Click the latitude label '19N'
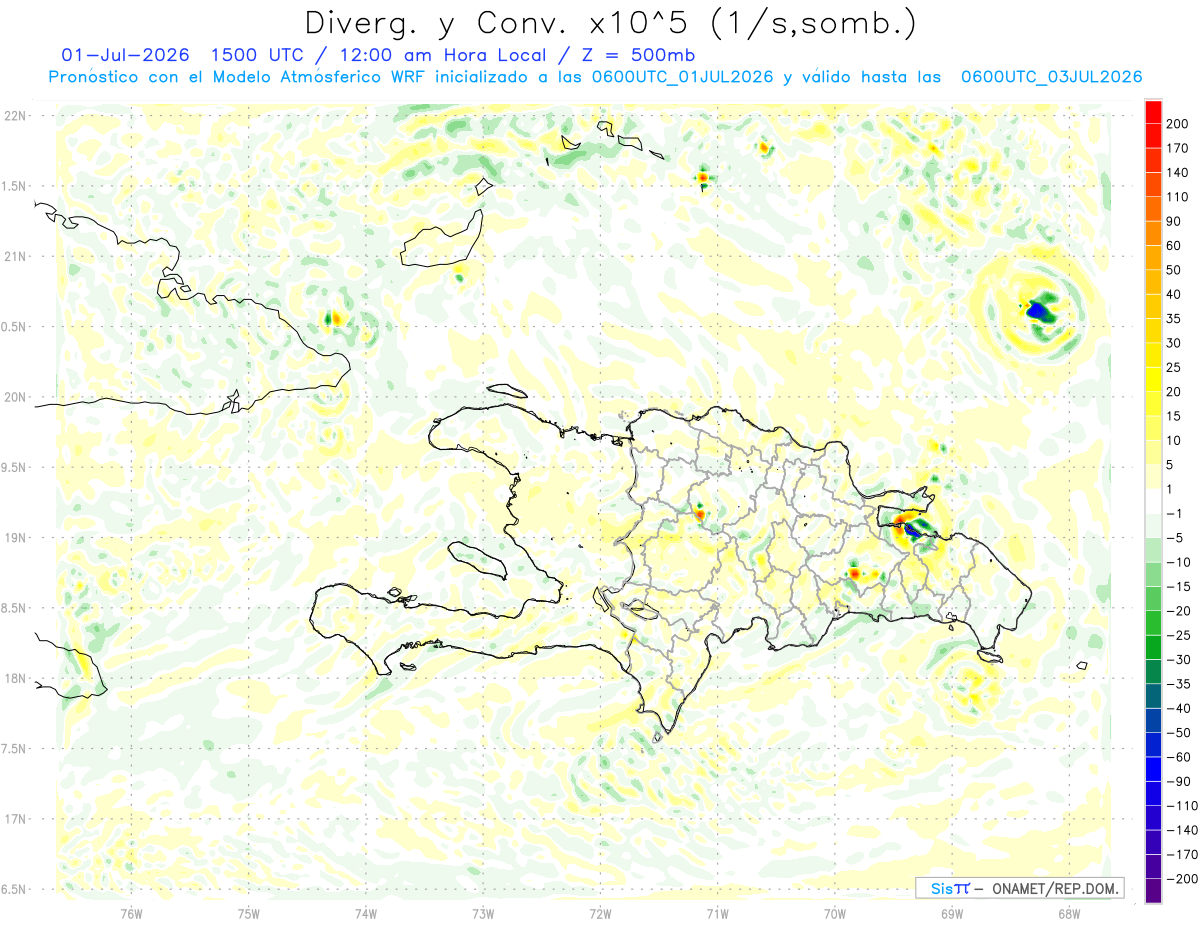1200x927 pixels. click(x=16, y=538)
